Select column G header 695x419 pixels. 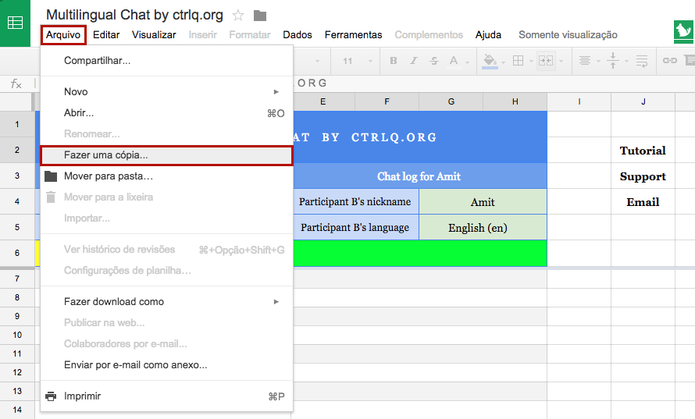point(451,102)
